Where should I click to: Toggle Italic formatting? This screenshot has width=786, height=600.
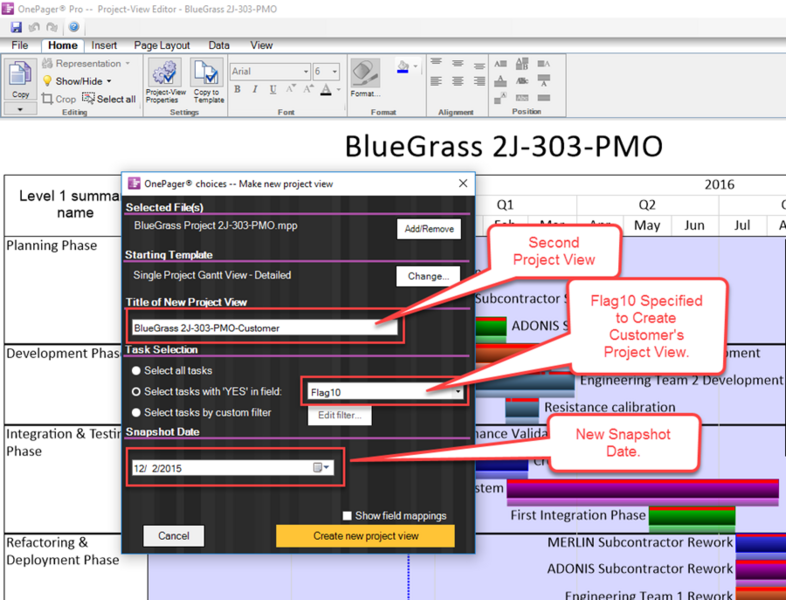click(x=255, y=89)
